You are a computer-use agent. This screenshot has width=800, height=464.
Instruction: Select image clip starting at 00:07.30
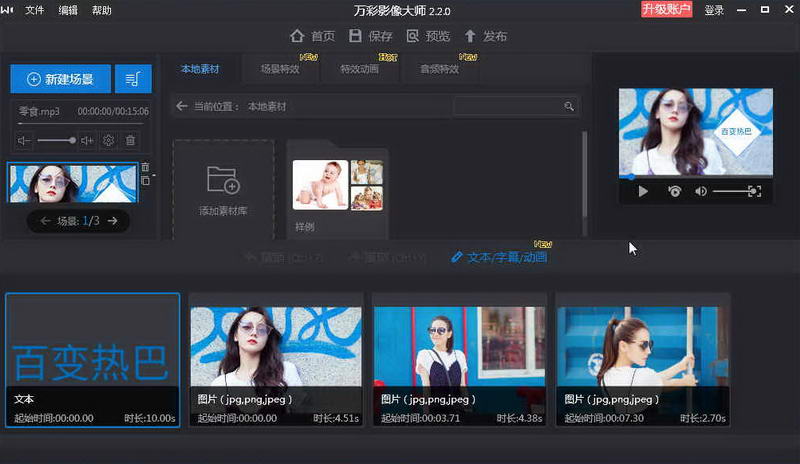[x=642, y=360]
